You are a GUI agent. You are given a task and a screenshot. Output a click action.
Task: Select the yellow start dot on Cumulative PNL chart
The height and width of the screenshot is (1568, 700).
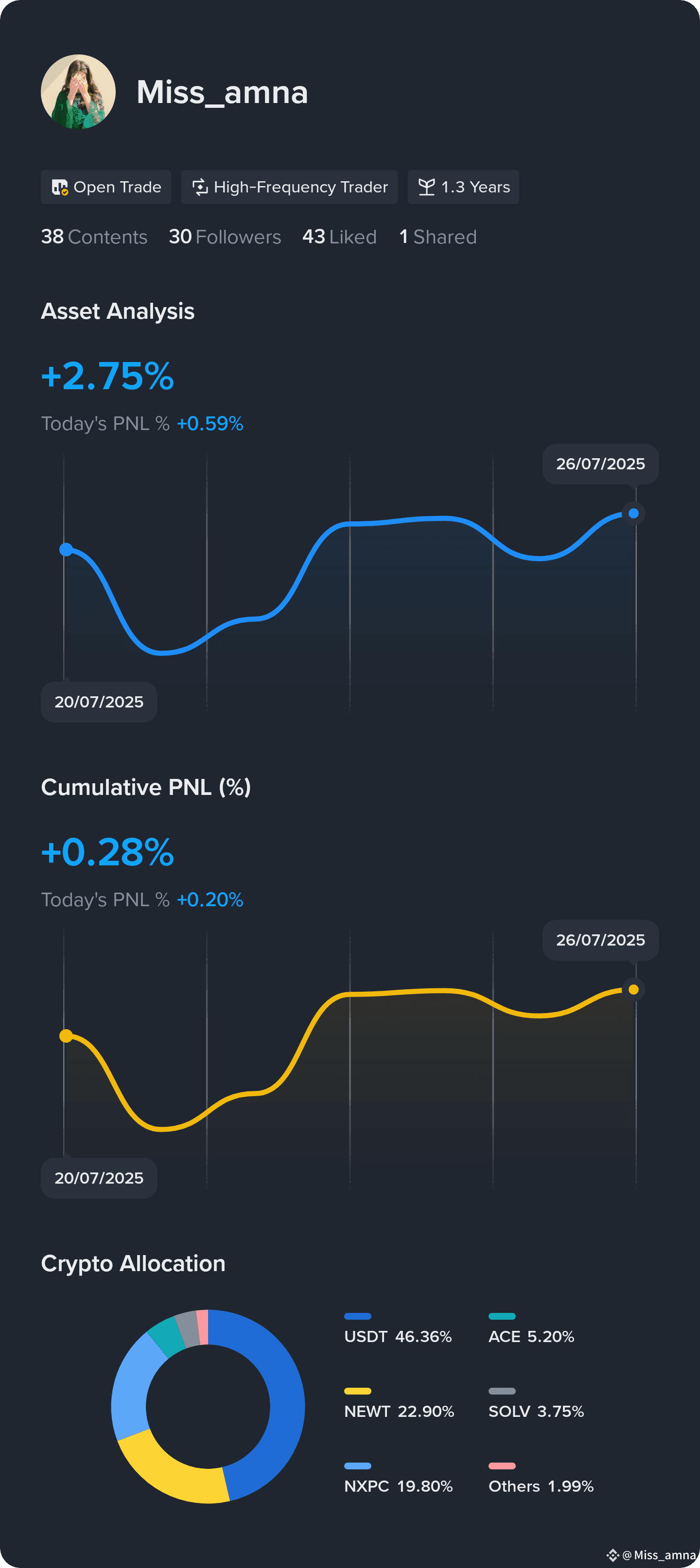click(x=66, y=1035)
